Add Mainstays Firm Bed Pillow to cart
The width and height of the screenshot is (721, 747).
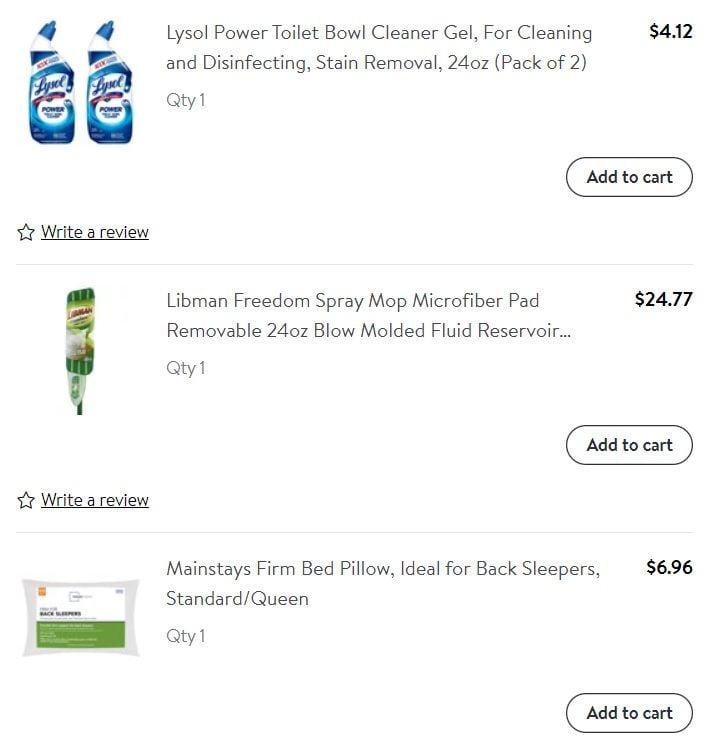pos(629,713)
